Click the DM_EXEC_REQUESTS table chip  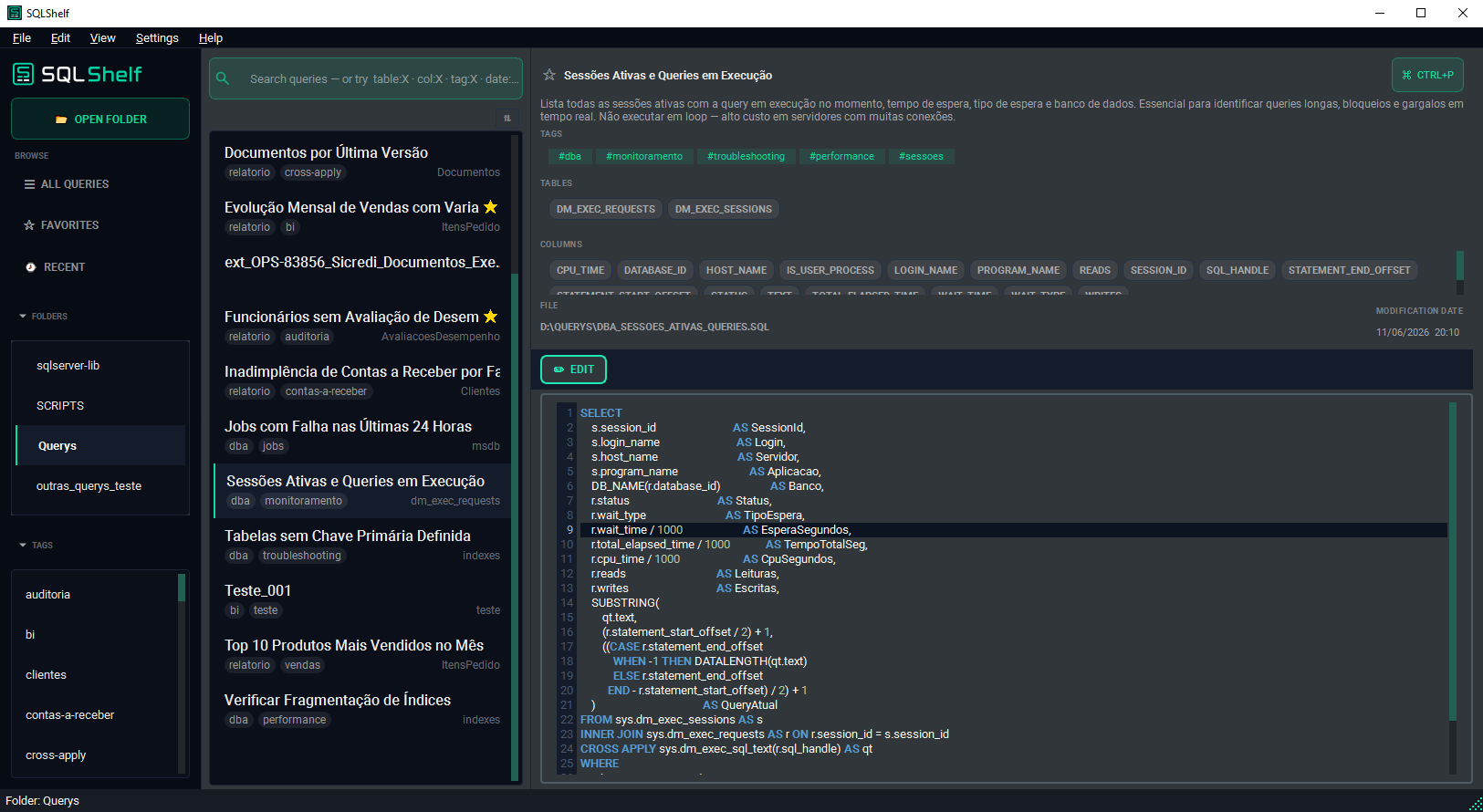pyautogui.click(x=606, y=209)
